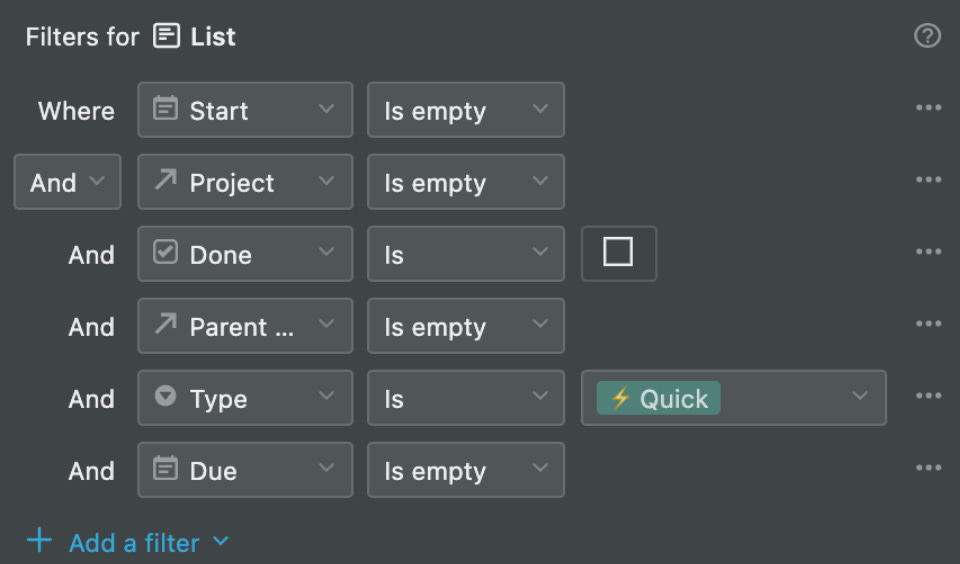This screenshot has width=960, height=564.
Task: Toggle the Done filter checkbox value
Action: tap(618, 253)
